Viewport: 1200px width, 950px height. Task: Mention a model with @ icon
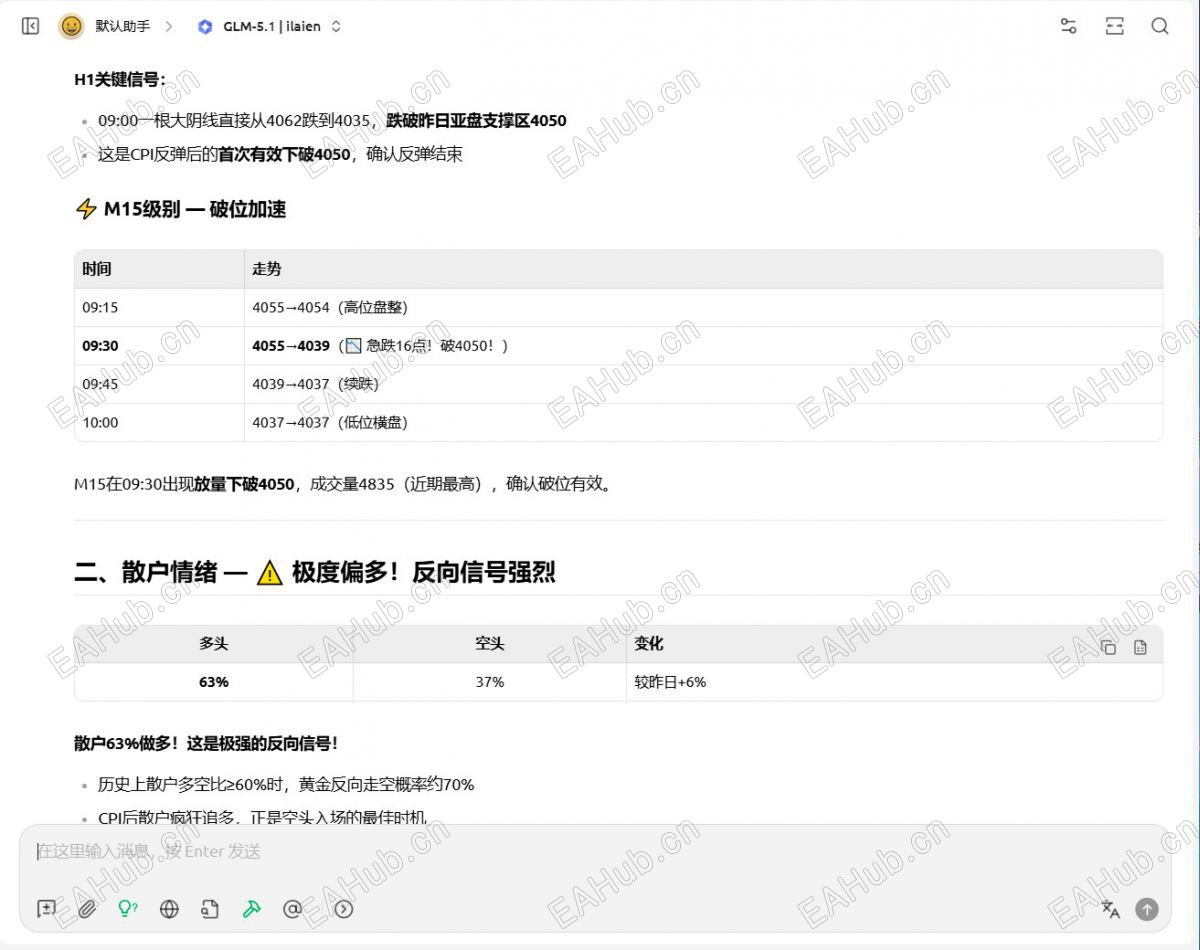click(x=292, y=909)
